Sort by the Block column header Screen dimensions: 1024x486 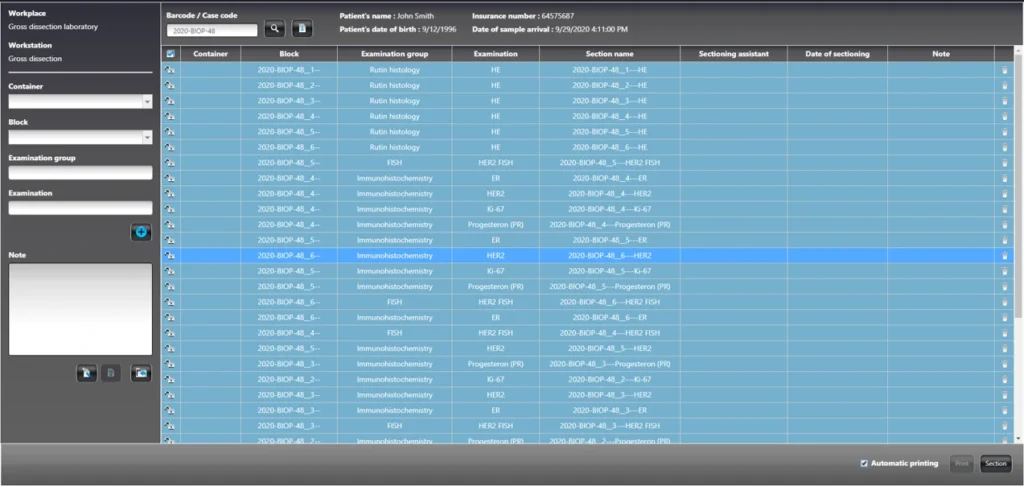289,54
